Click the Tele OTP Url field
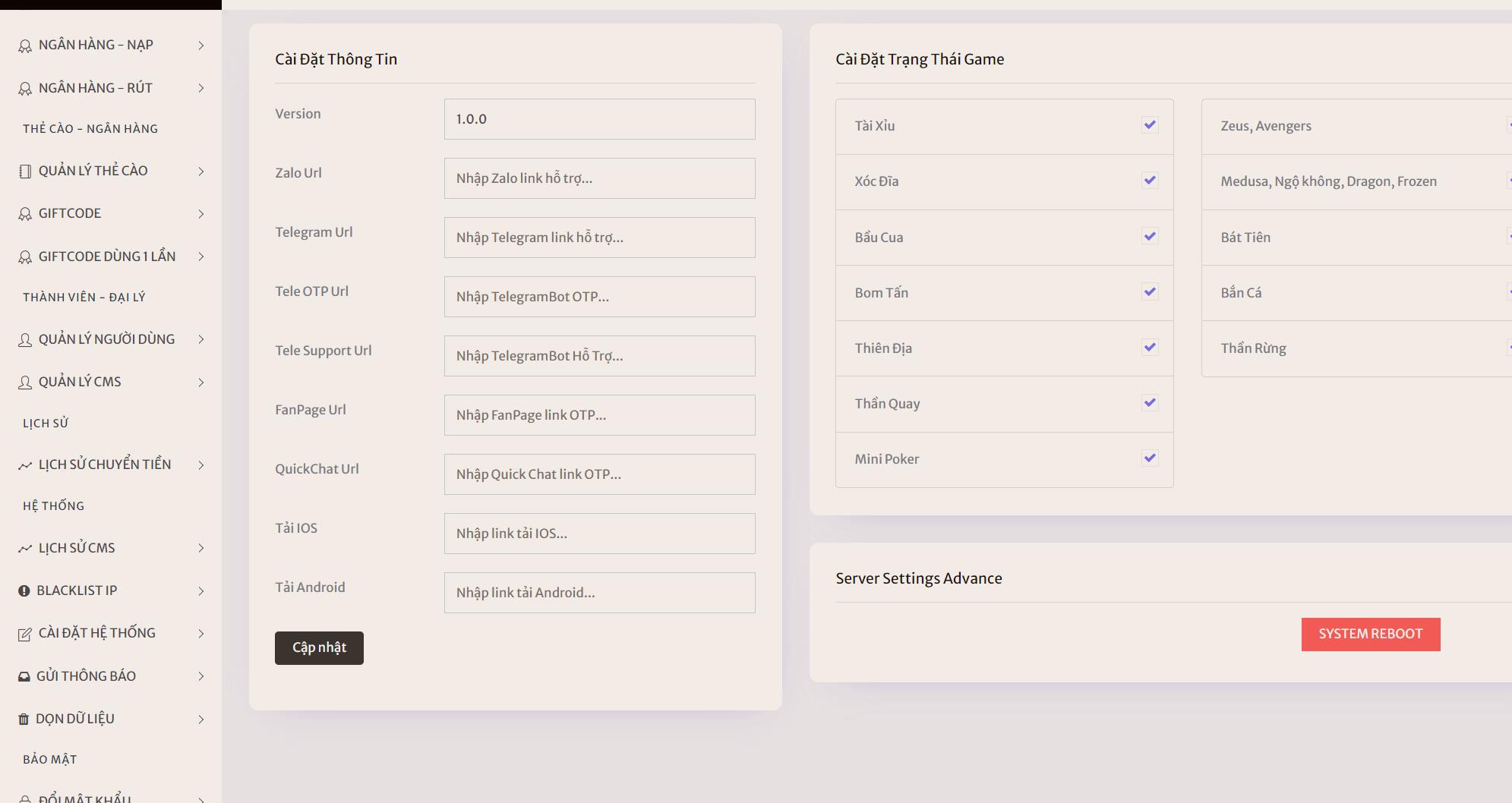This screenshot has width=1512, height=803. 600,297
